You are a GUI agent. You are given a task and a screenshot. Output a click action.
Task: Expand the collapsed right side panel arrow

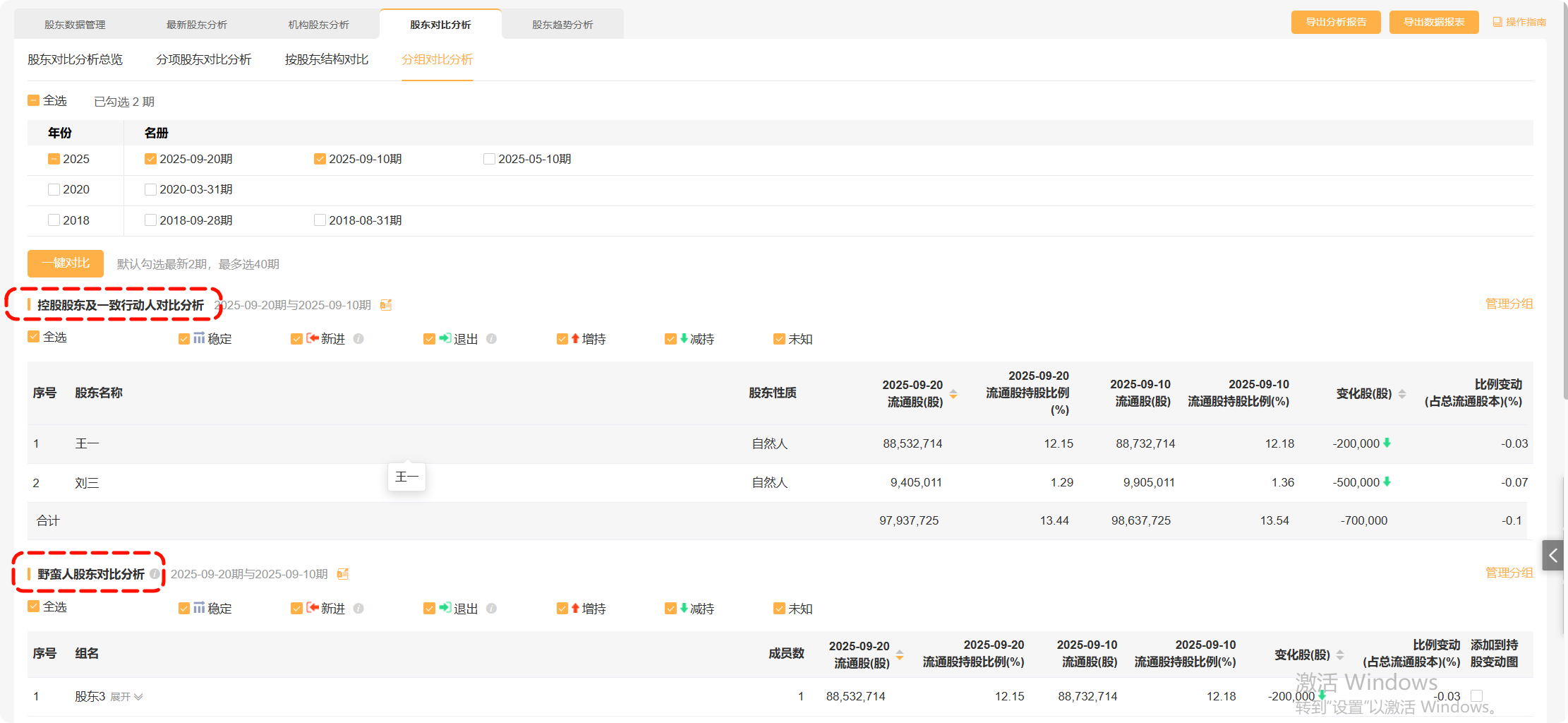pyautogui.click(x=1552, y=556)
